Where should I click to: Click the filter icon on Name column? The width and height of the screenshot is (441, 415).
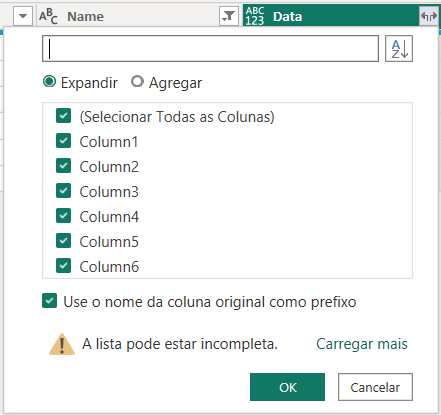tap(229, 16)
